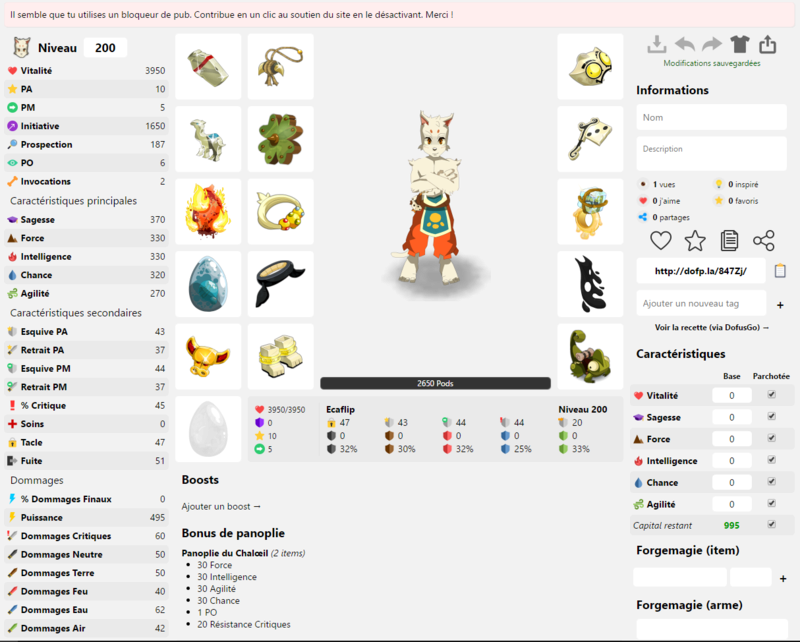
Task: Open the yellow-eyed shield slot
Action: tap(590, 67)
